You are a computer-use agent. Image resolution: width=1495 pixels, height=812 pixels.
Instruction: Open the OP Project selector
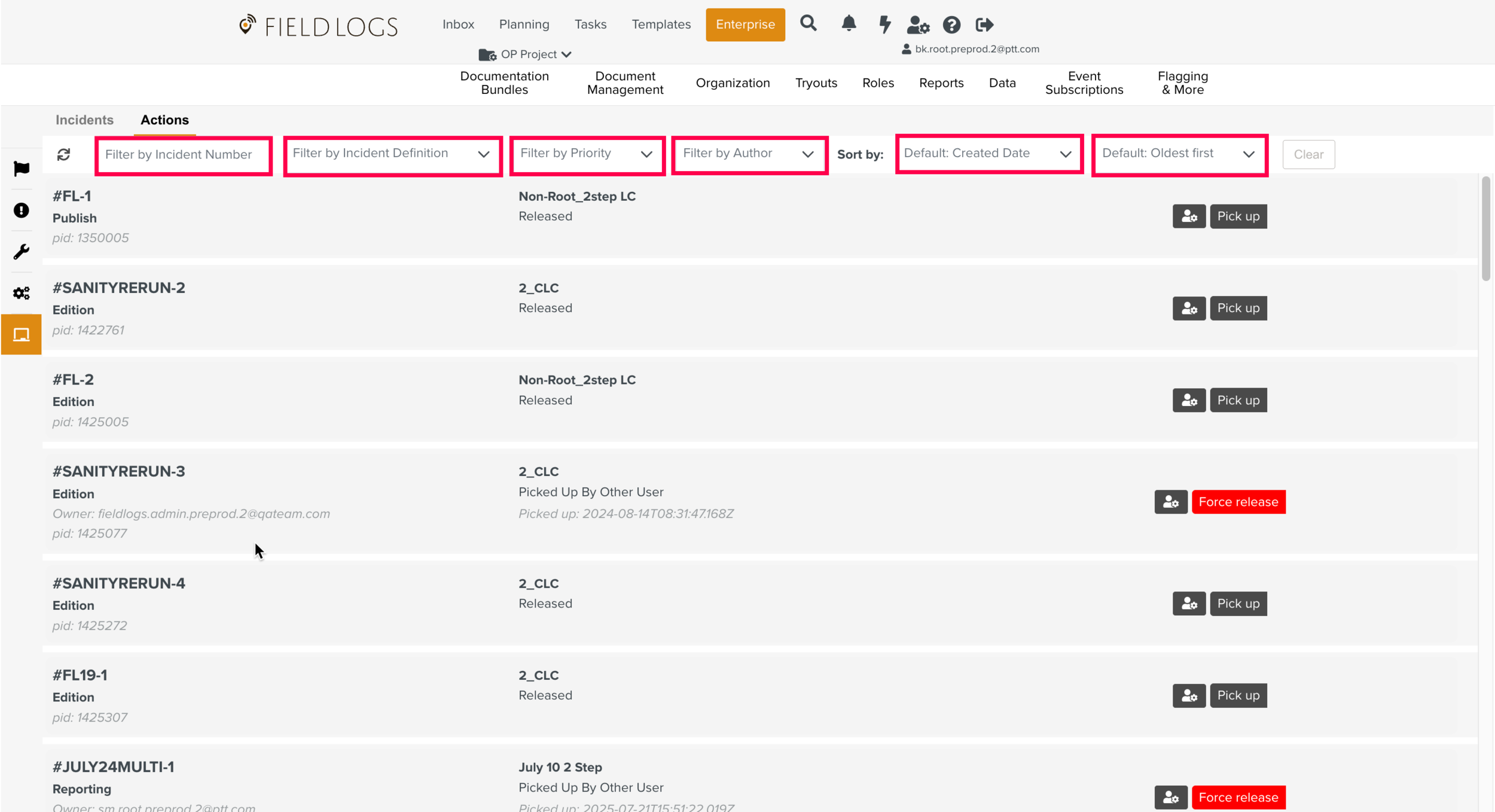point(526,54)
